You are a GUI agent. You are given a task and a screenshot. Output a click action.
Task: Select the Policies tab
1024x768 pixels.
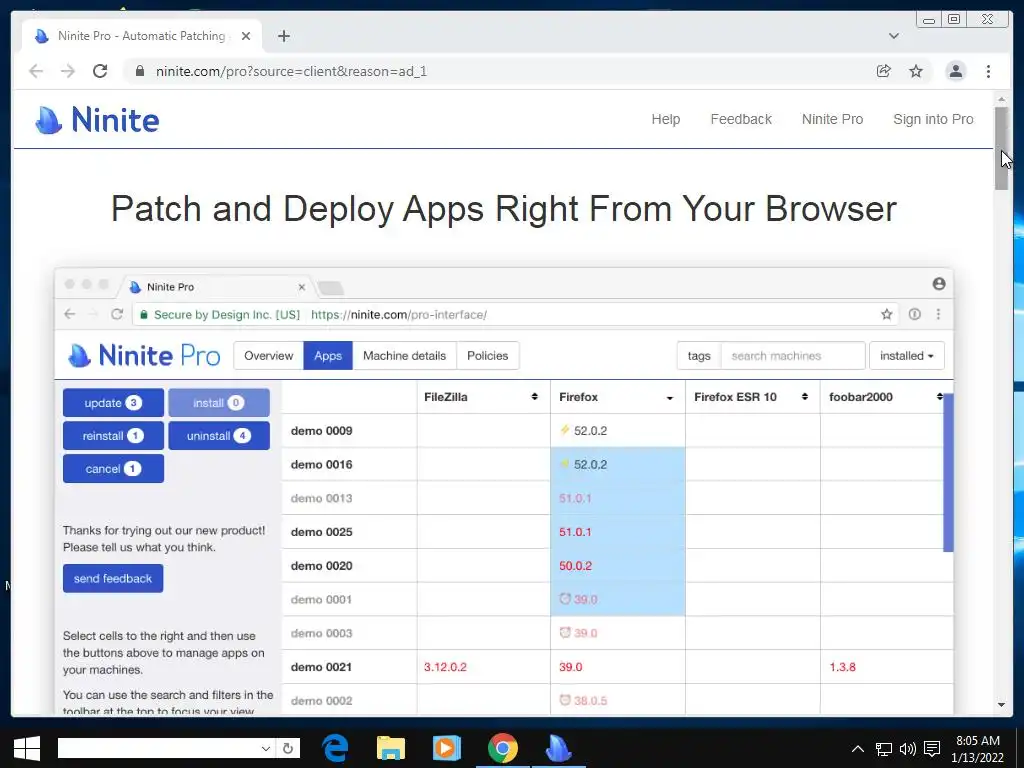487,356
